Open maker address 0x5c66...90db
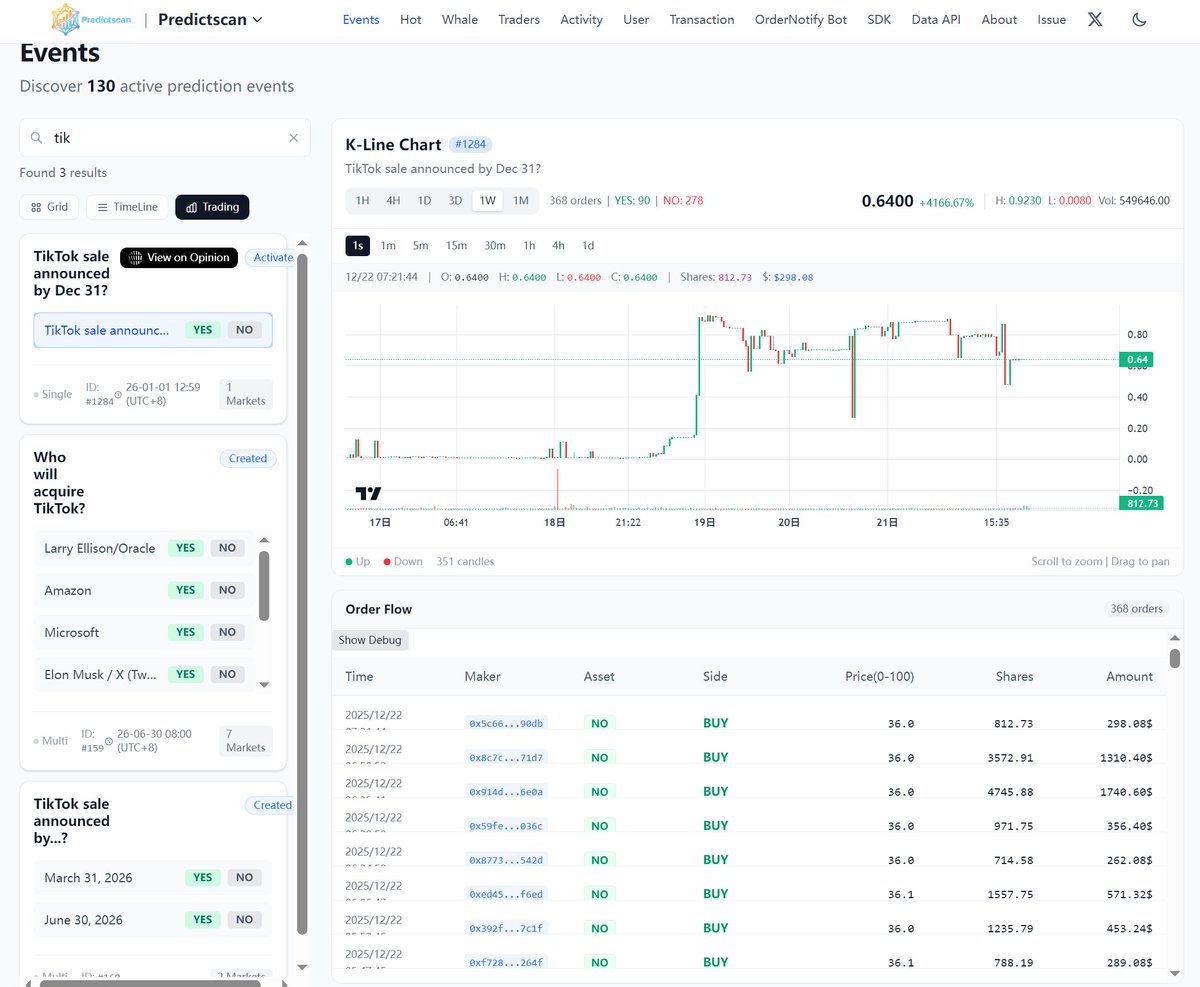 tap(507, 723)
